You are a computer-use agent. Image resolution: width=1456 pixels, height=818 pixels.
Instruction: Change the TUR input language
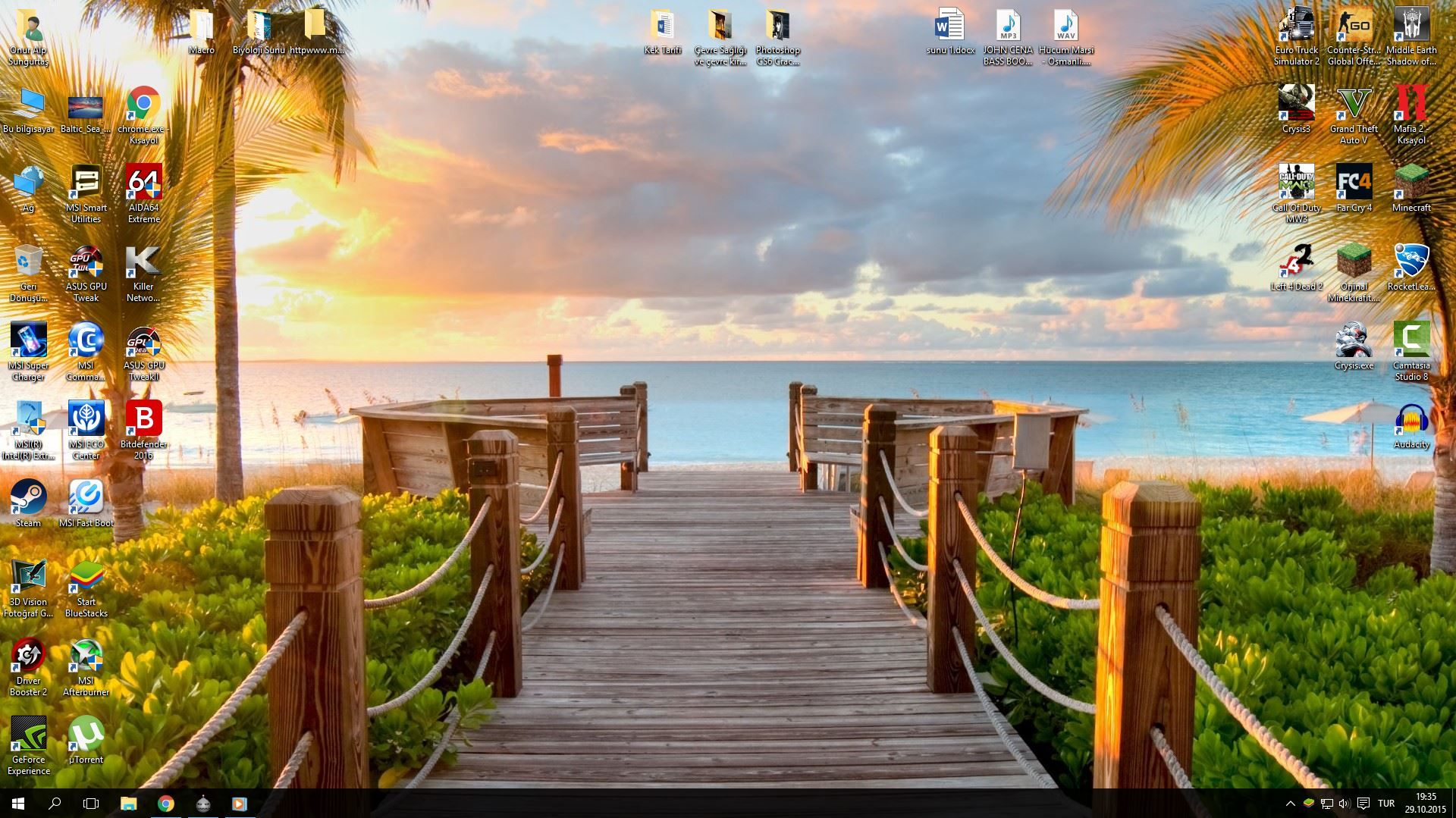click(1386, 804)
